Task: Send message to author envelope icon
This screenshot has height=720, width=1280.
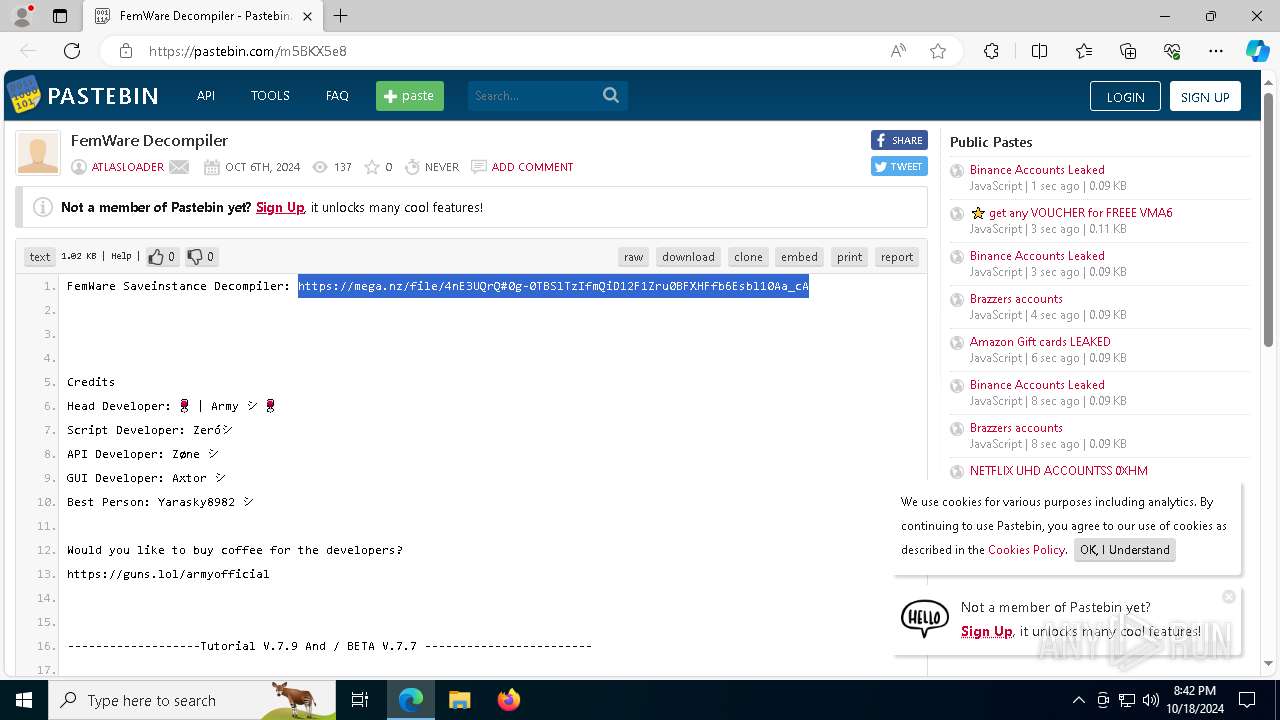Action: pyautogui.click(x=179, y=167)
